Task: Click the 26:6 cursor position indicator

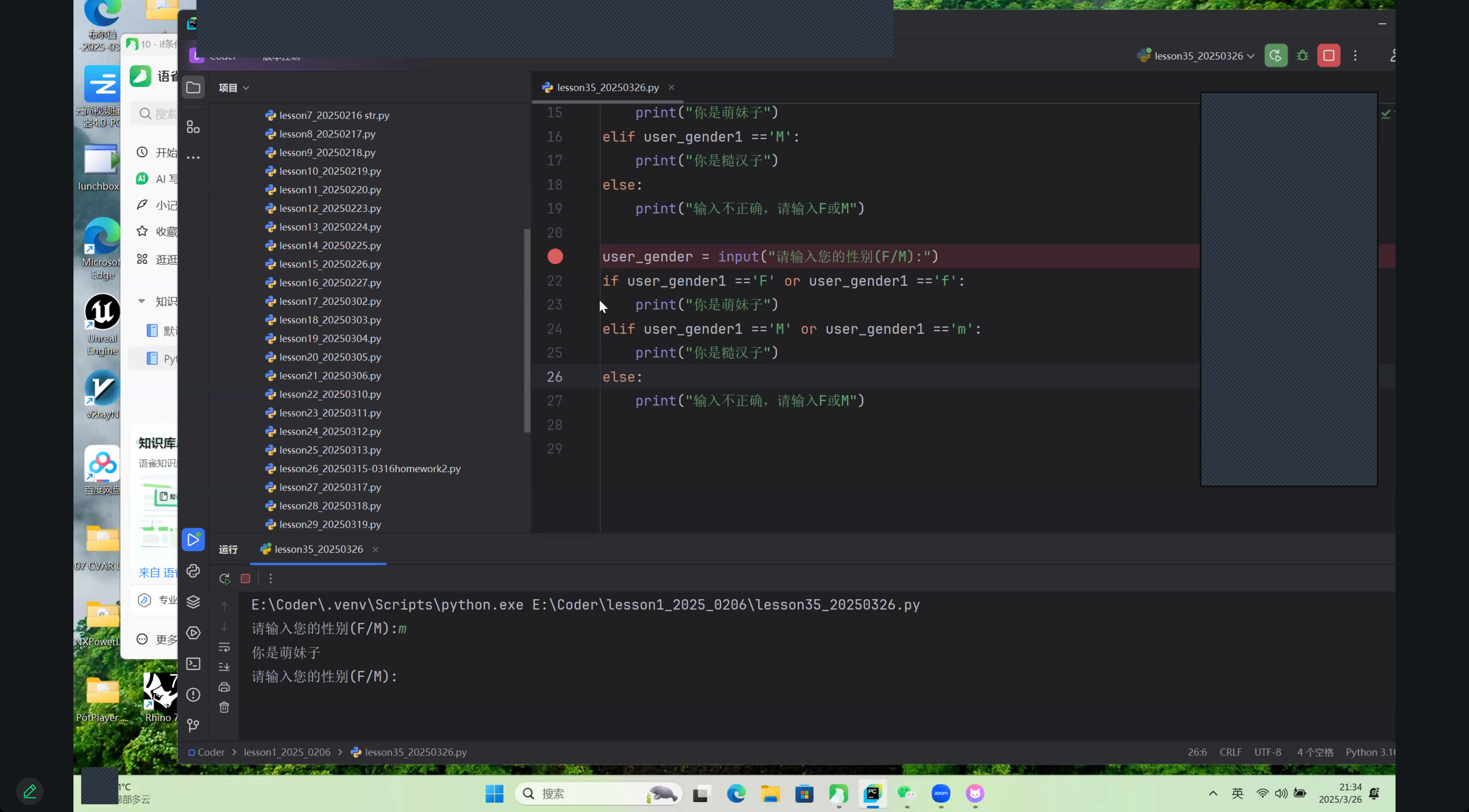Action: (x=1197, y=752)
